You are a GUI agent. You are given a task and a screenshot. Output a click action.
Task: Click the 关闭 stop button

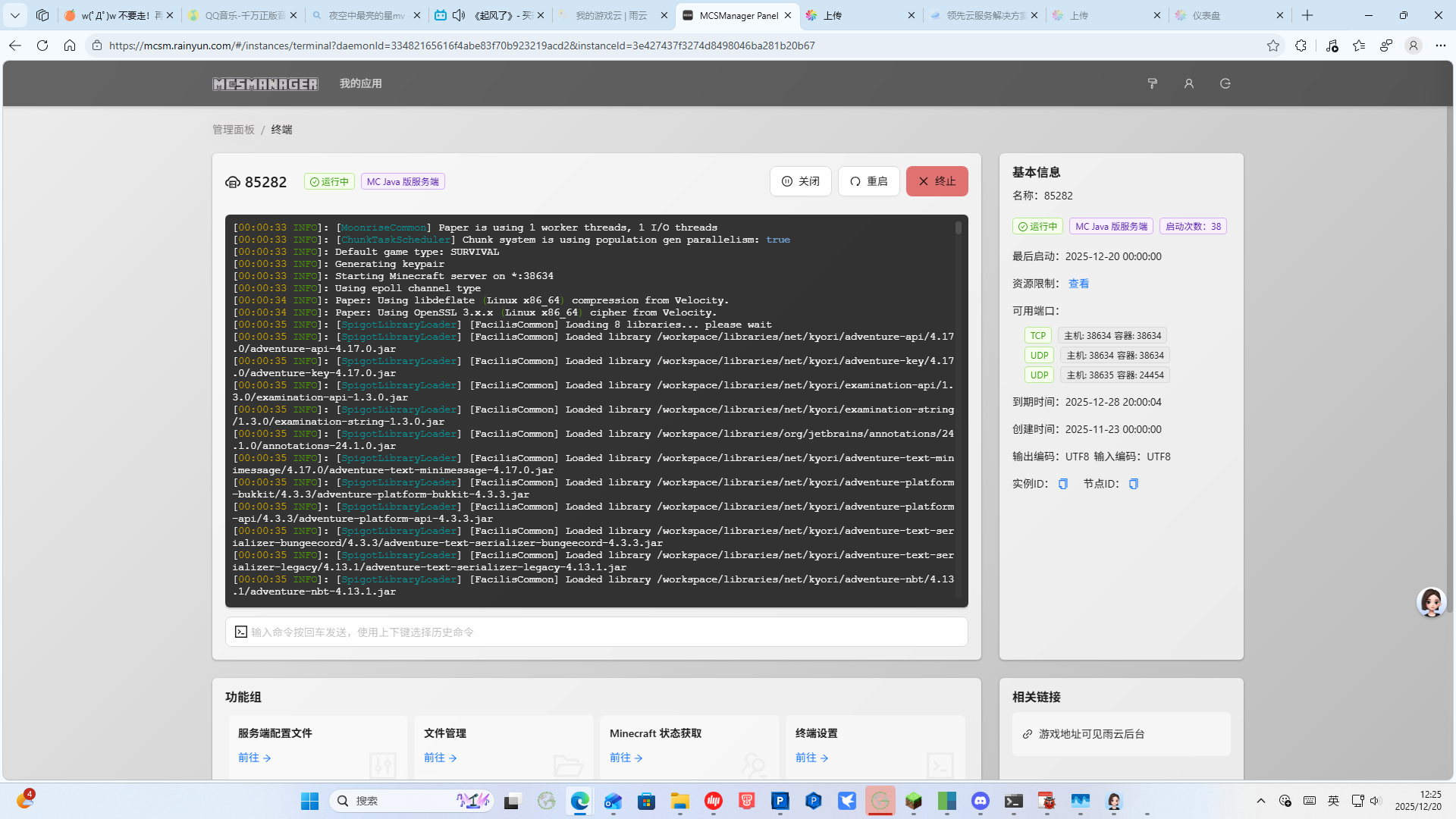pyautogui.click(x=800, y=181)
